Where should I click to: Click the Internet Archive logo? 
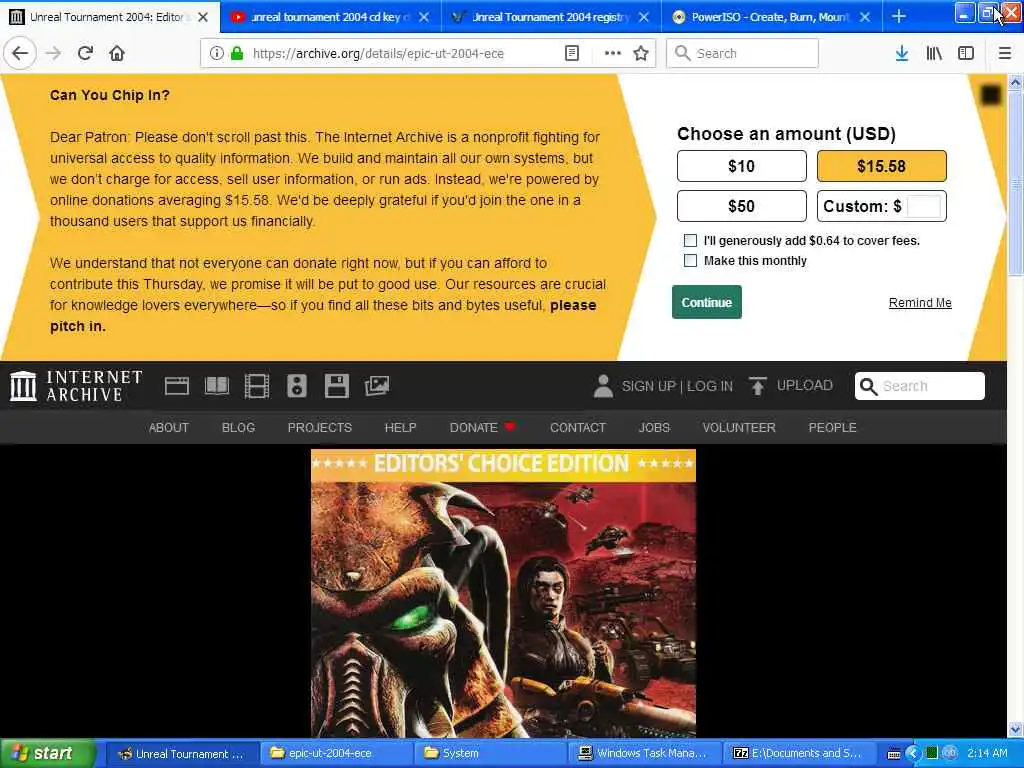click(x=76, y=386)
